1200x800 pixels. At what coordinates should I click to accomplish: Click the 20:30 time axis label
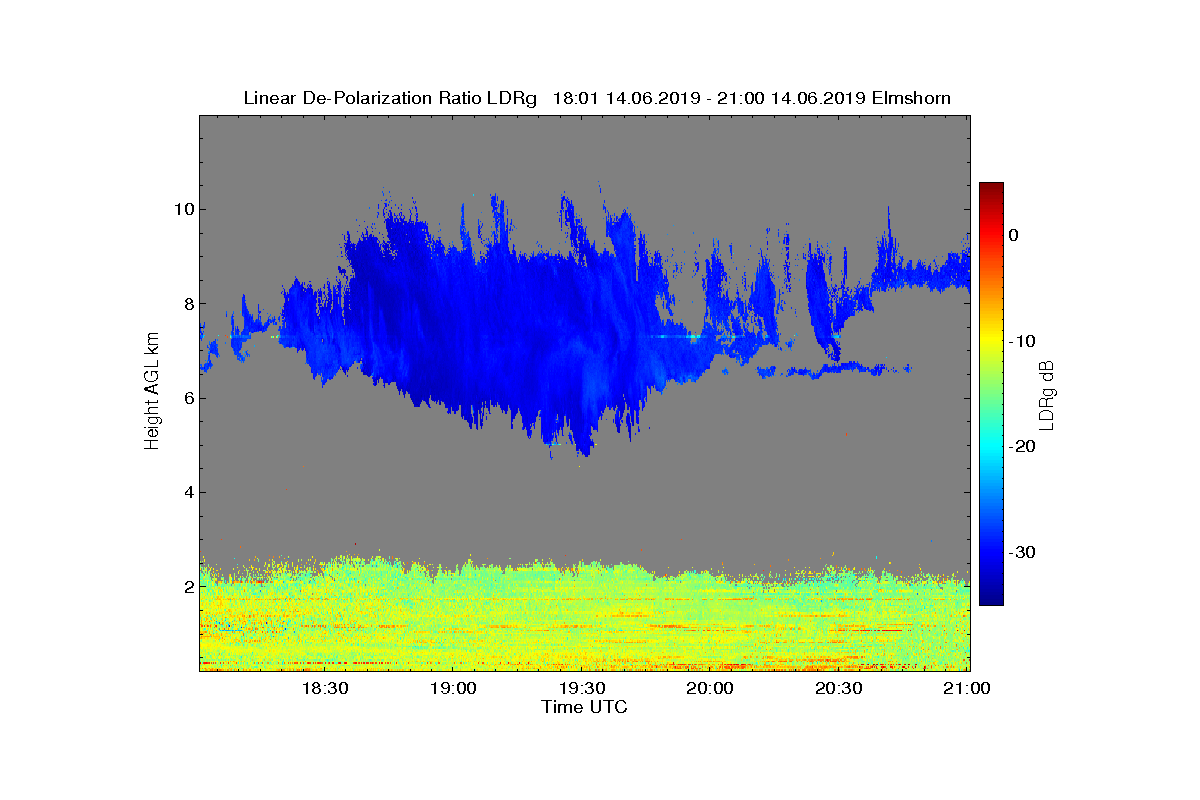click(x=840, y=689)
